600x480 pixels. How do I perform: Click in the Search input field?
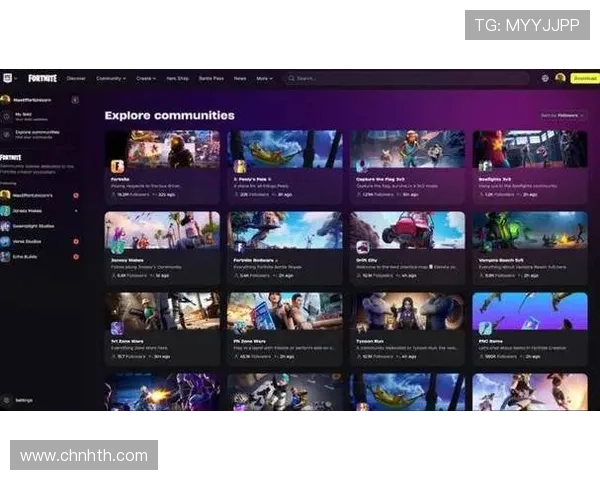click(x=400, y=78)
